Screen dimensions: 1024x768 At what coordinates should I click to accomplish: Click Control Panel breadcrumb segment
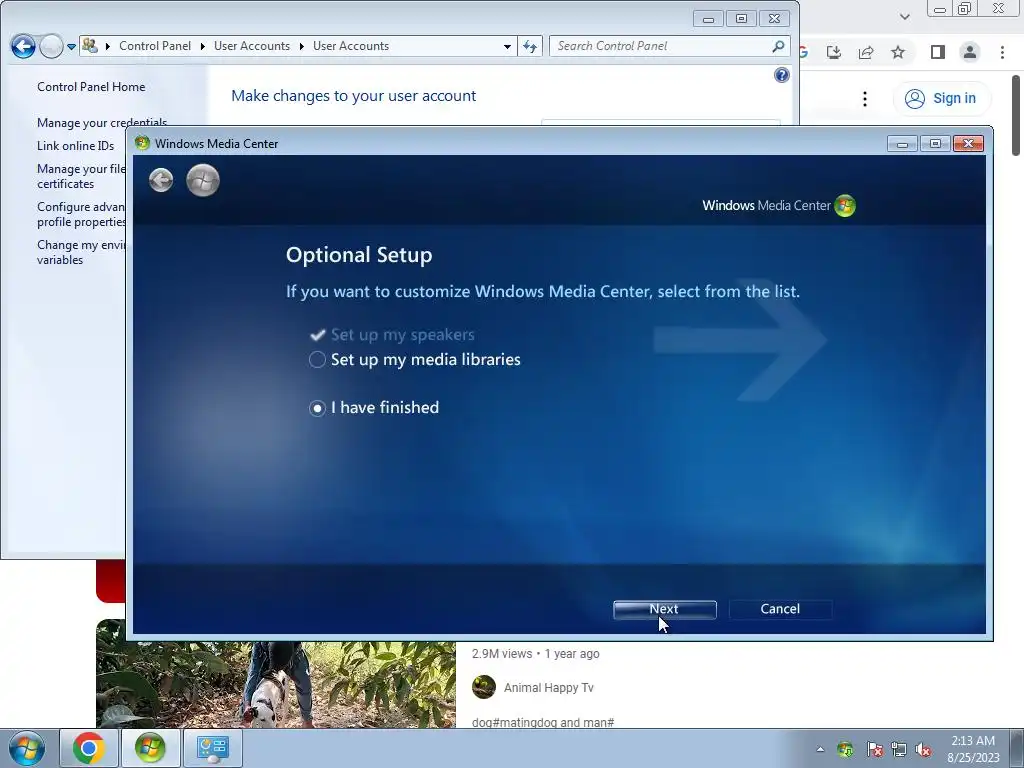click(x=155, y=46)
